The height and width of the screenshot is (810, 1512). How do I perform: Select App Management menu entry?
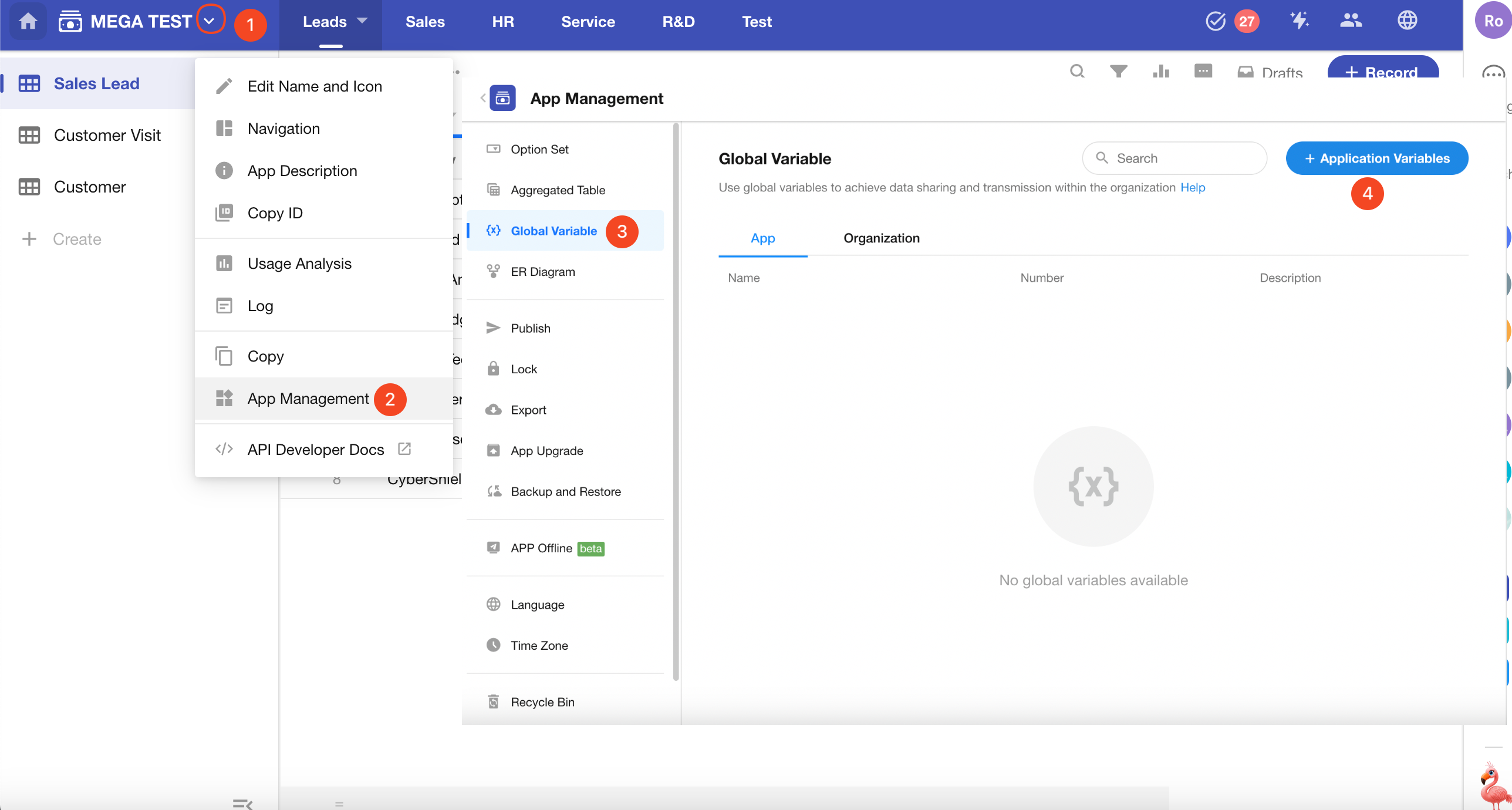308,399
